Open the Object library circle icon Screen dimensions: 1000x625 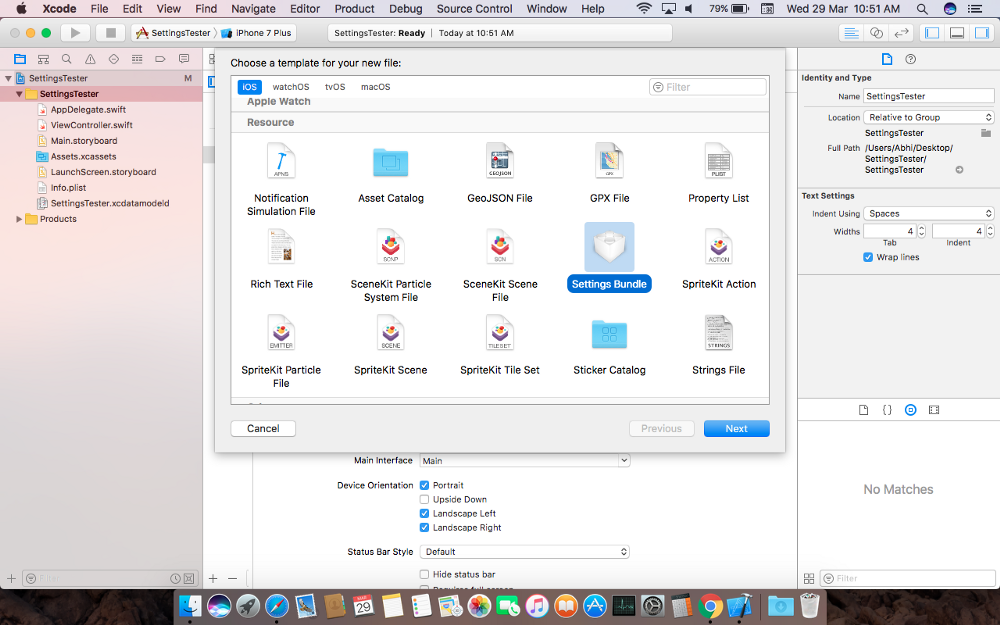[x=911, y=410]
